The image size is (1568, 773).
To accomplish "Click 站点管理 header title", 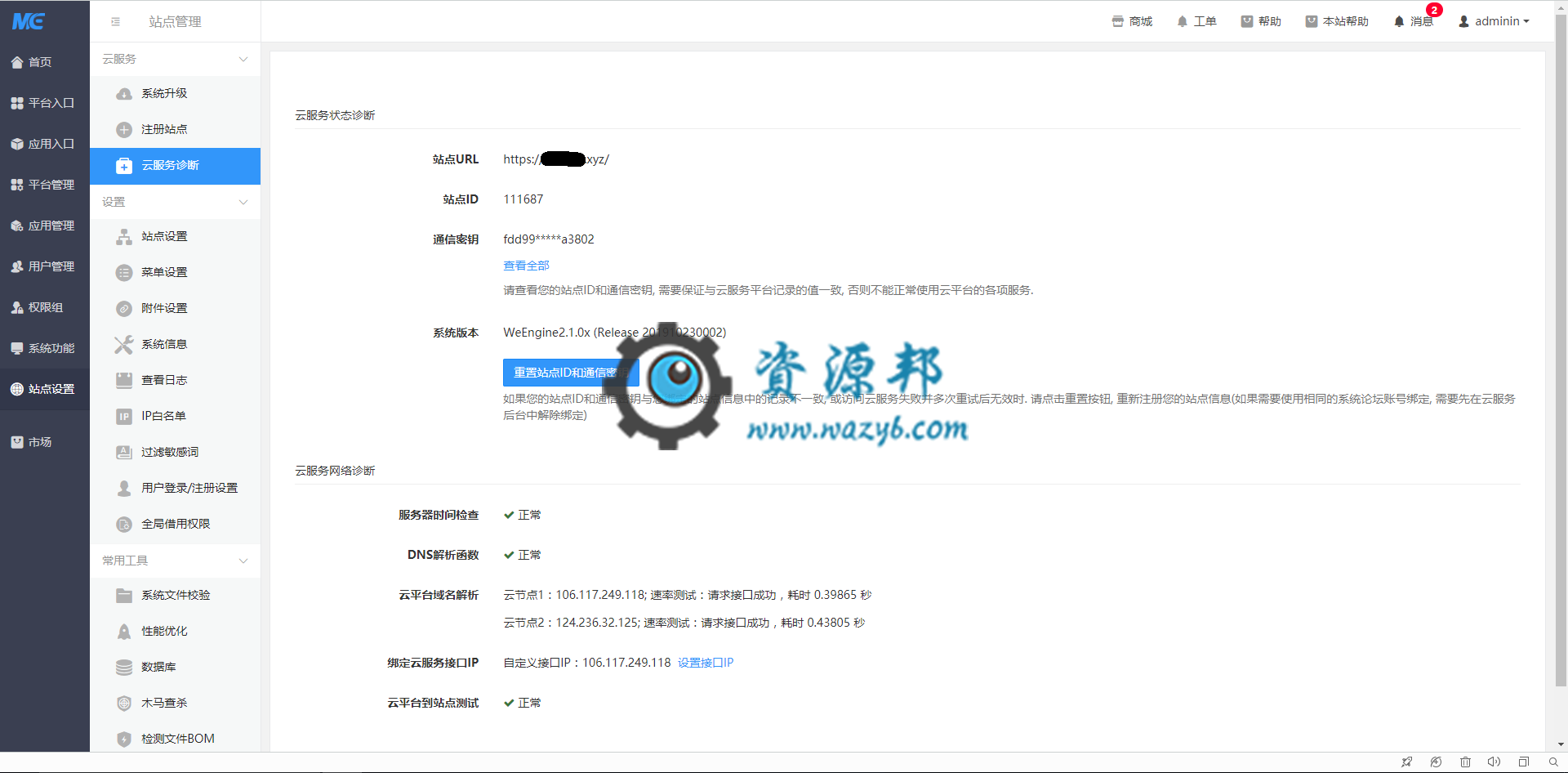I will click(175, 22).
